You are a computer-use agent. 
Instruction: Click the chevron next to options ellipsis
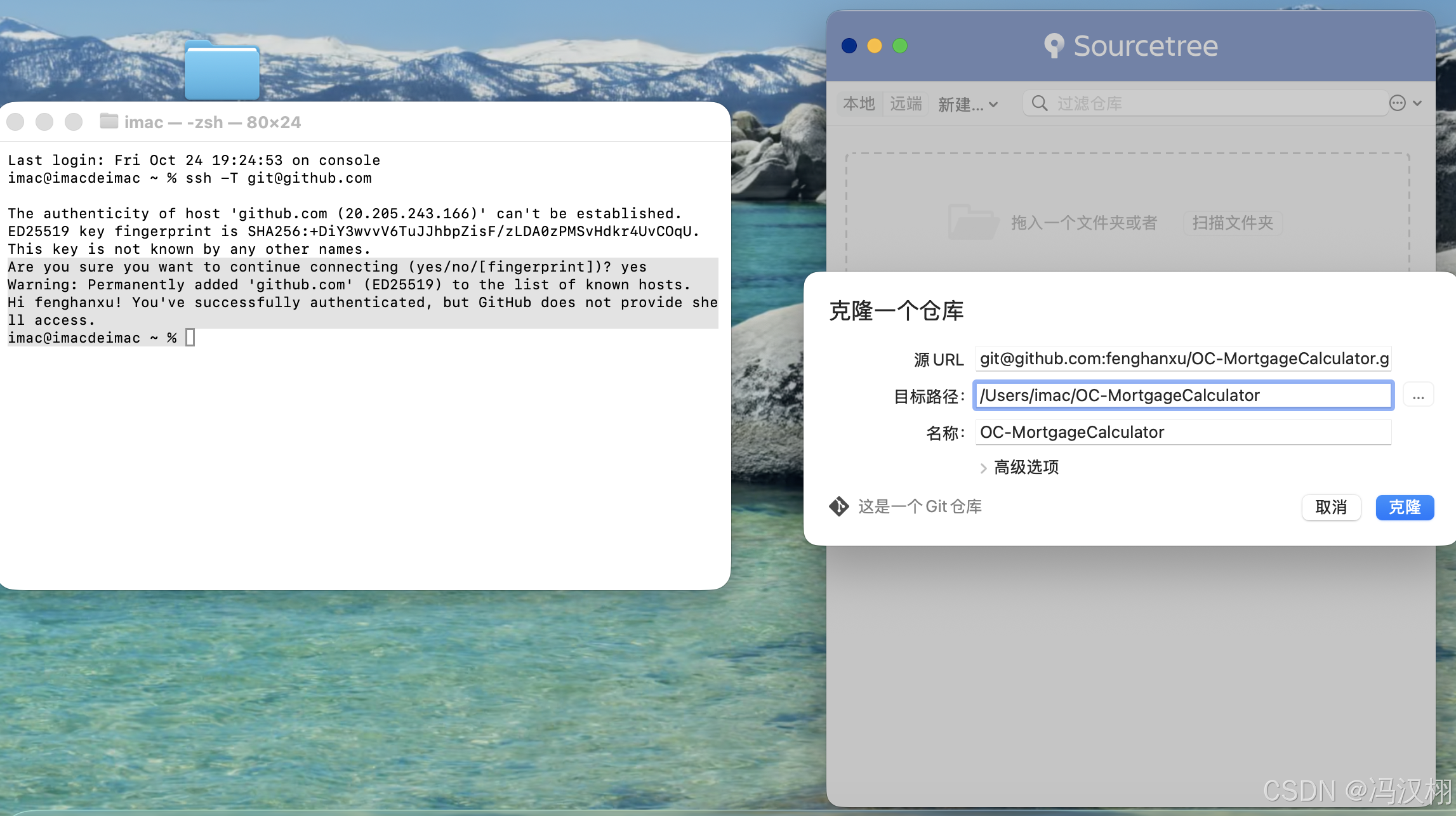point(1417,103)
